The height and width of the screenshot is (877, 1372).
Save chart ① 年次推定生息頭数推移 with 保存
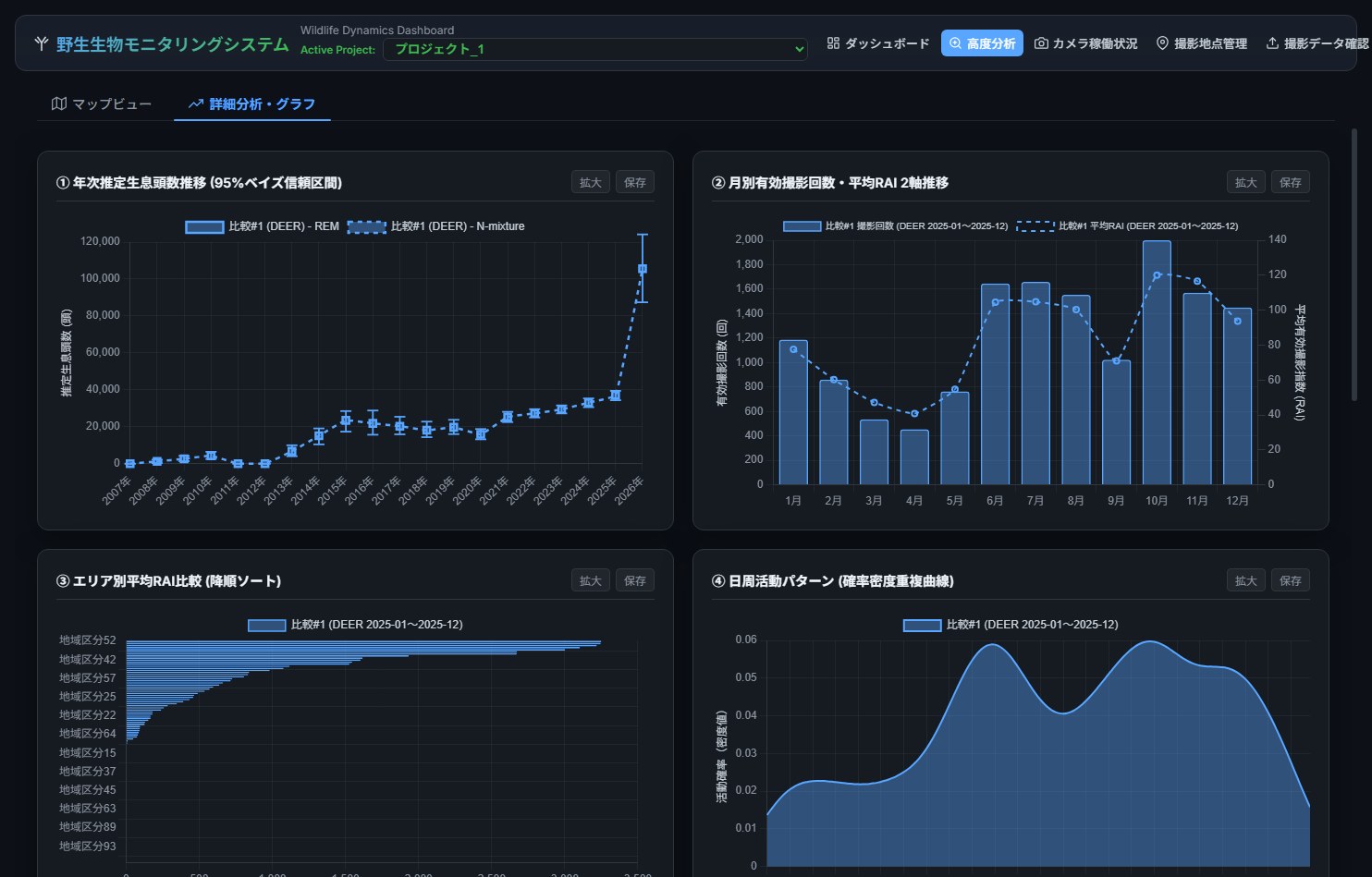(x=635, y=182)
